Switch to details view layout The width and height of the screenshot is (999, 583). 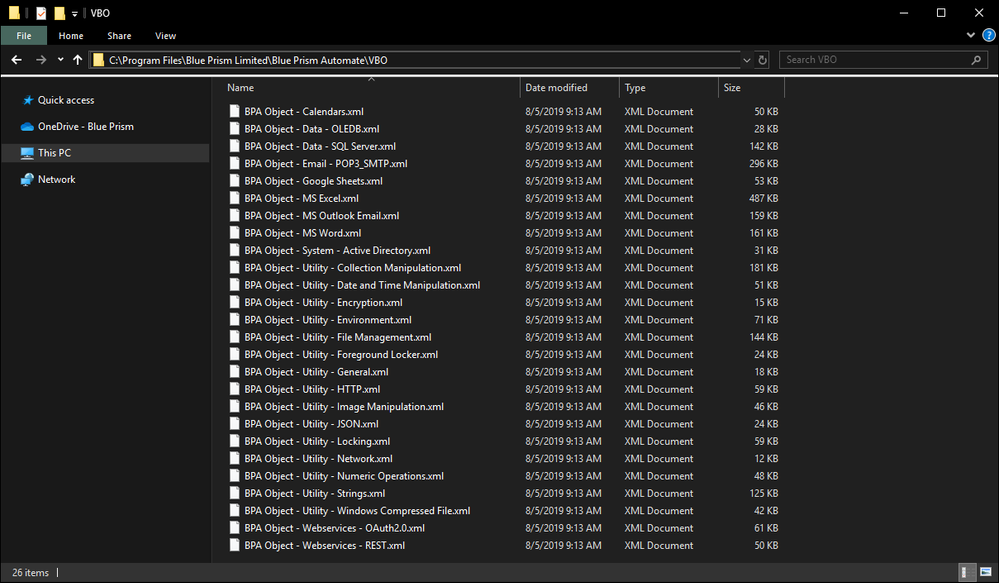pyautogui.click(x=967, y=572)
